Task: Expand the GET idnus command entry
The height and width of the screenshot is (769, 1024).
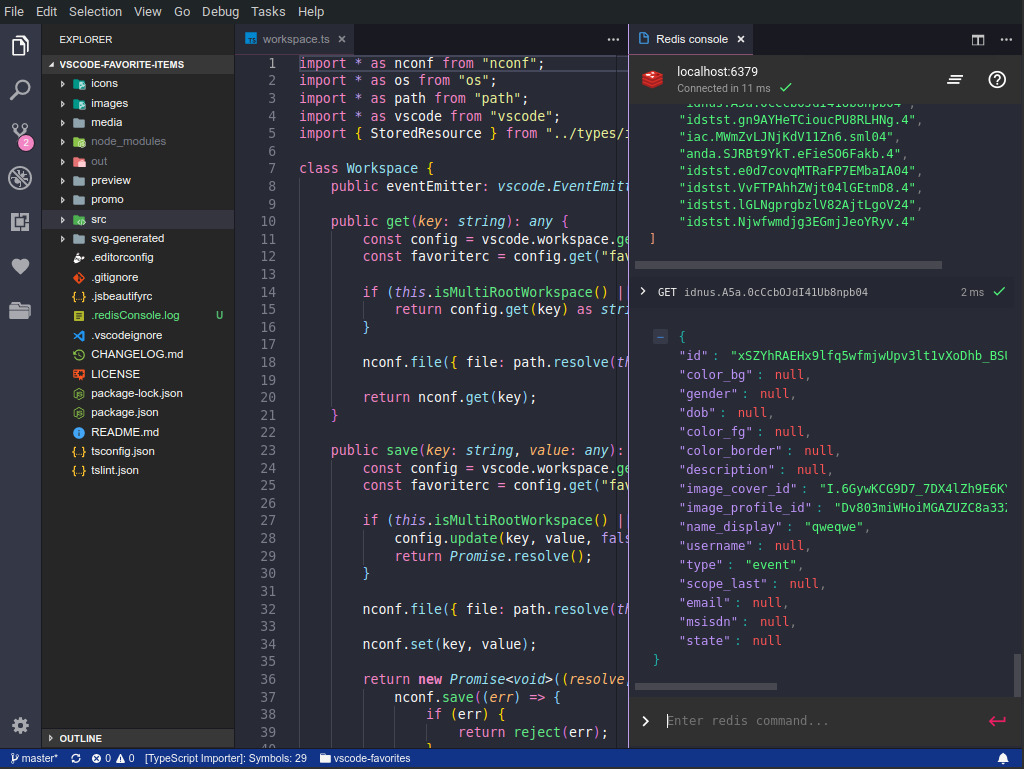Action: [643, 291]
